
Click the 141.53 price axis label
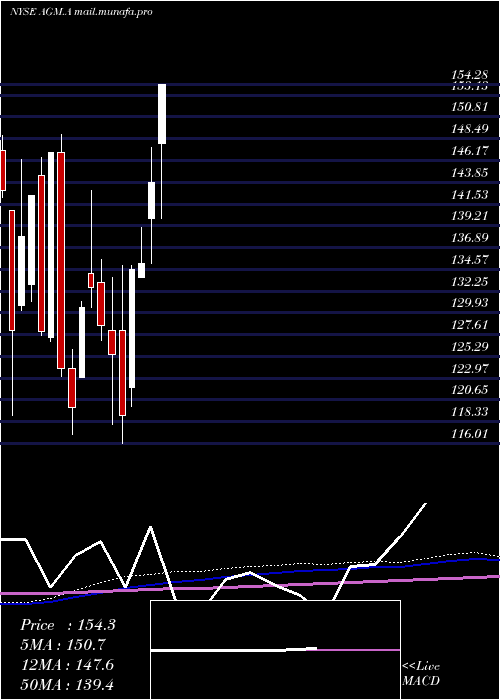468,195
